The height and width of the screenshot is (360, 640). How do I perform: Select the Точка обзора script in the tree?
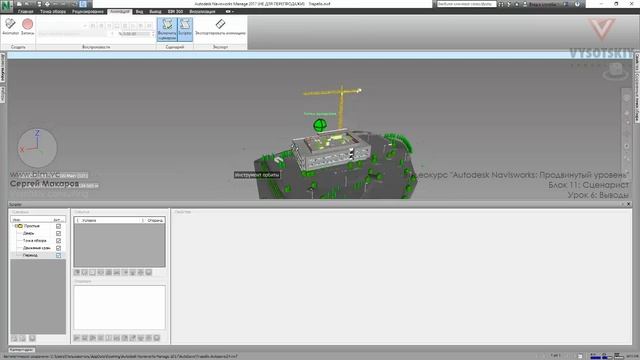pos(35,240)
